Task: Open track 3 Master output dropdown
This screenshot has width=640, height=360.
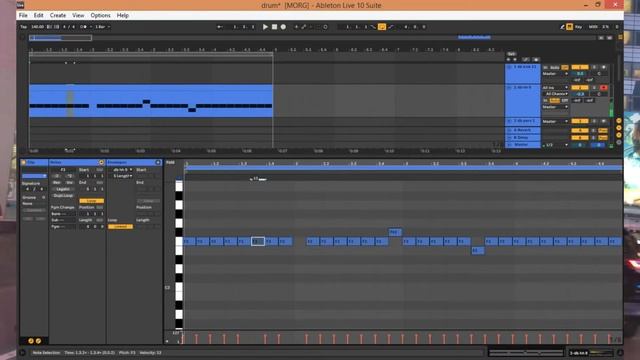Action: click(x=555, y=122)
